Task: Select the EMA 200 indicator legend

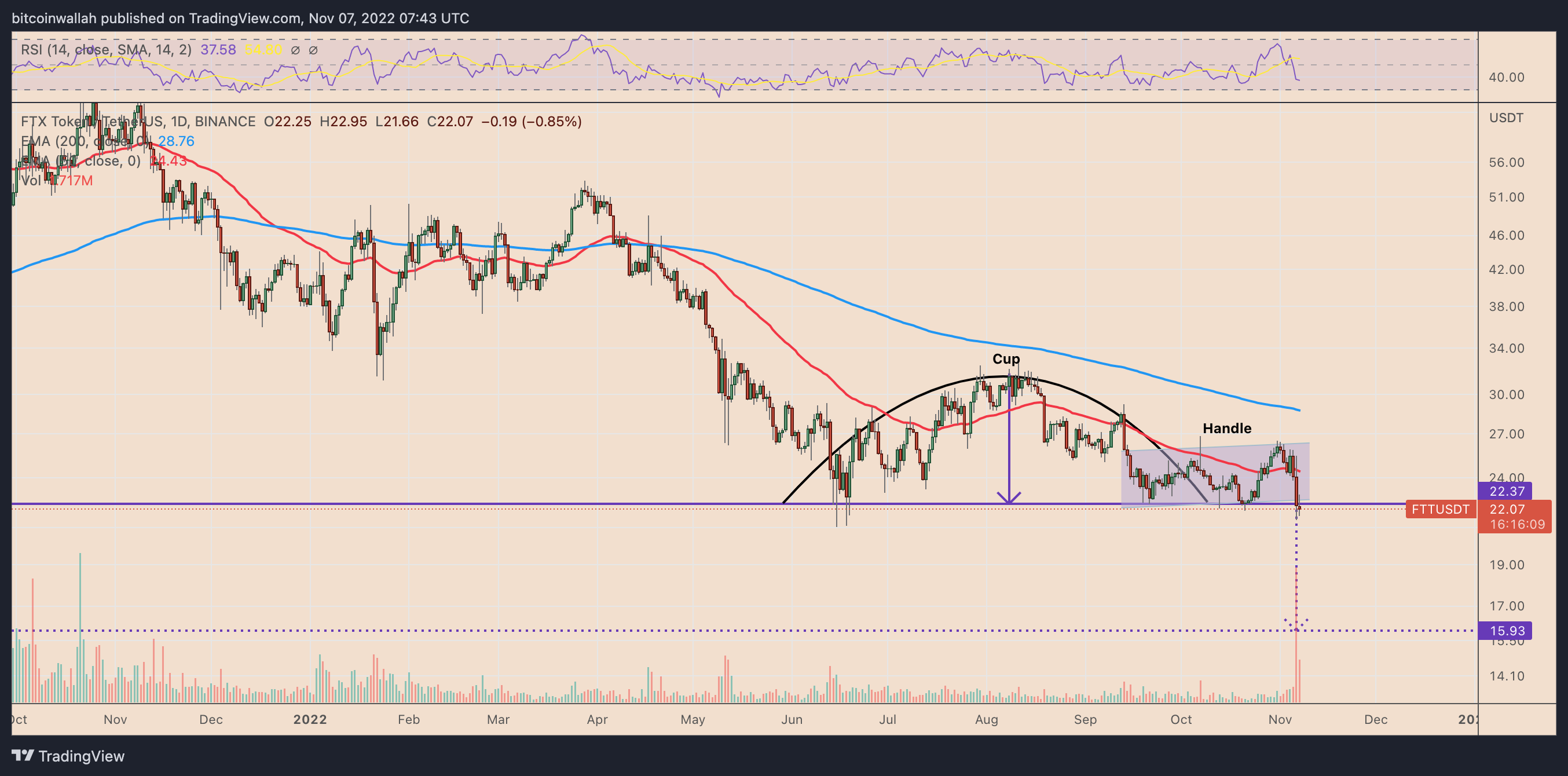Action: click(85, 141)
